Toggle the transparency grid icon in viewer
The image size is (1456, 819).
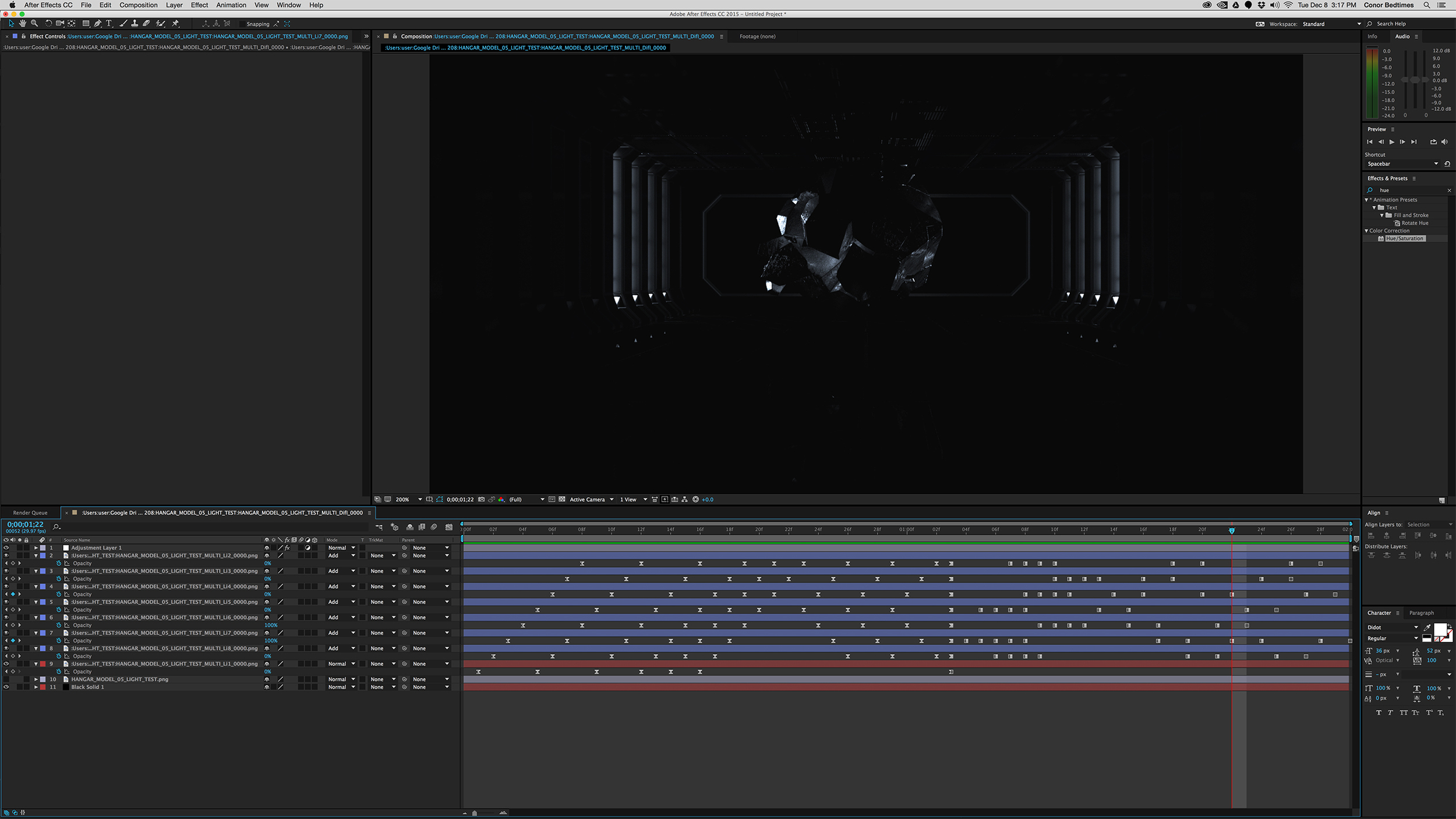coord(562,500)
